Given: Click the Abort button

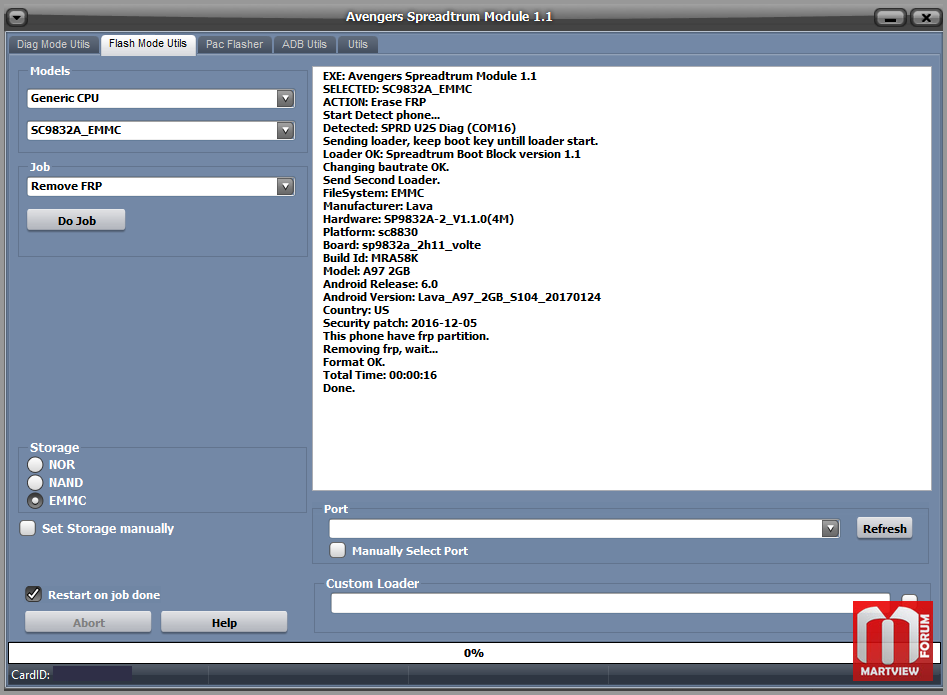Looking at the screenshot, I should [x=88, y=623].
